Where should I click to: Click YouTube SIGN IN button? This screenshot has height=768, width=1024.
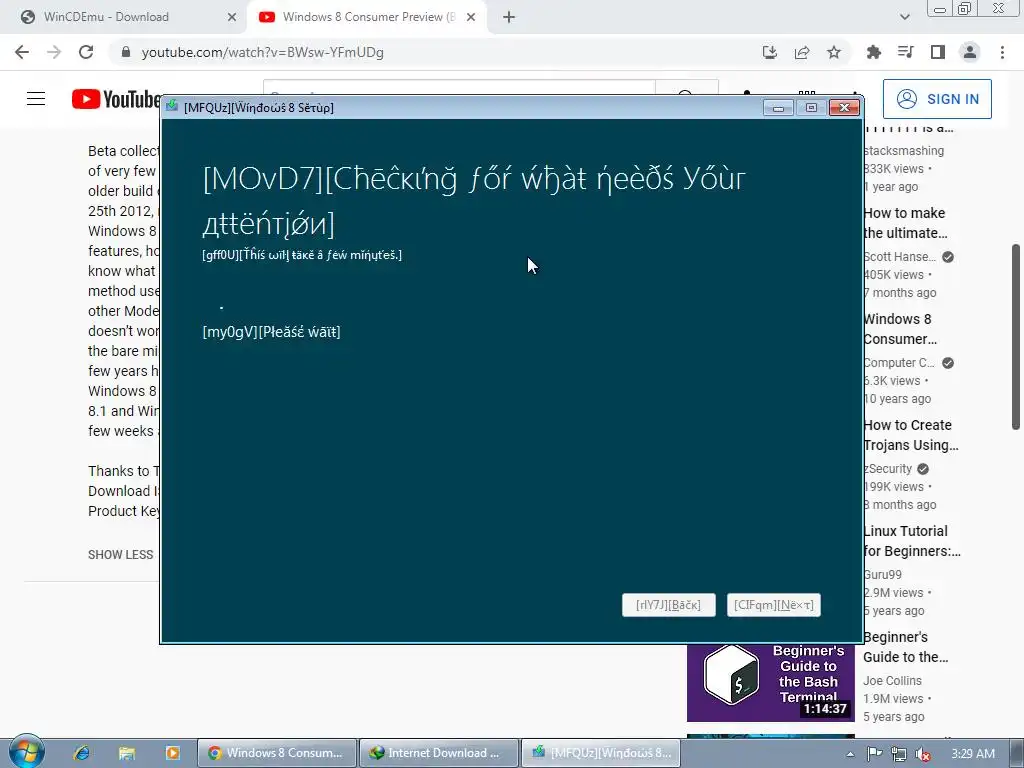point(937,99)
